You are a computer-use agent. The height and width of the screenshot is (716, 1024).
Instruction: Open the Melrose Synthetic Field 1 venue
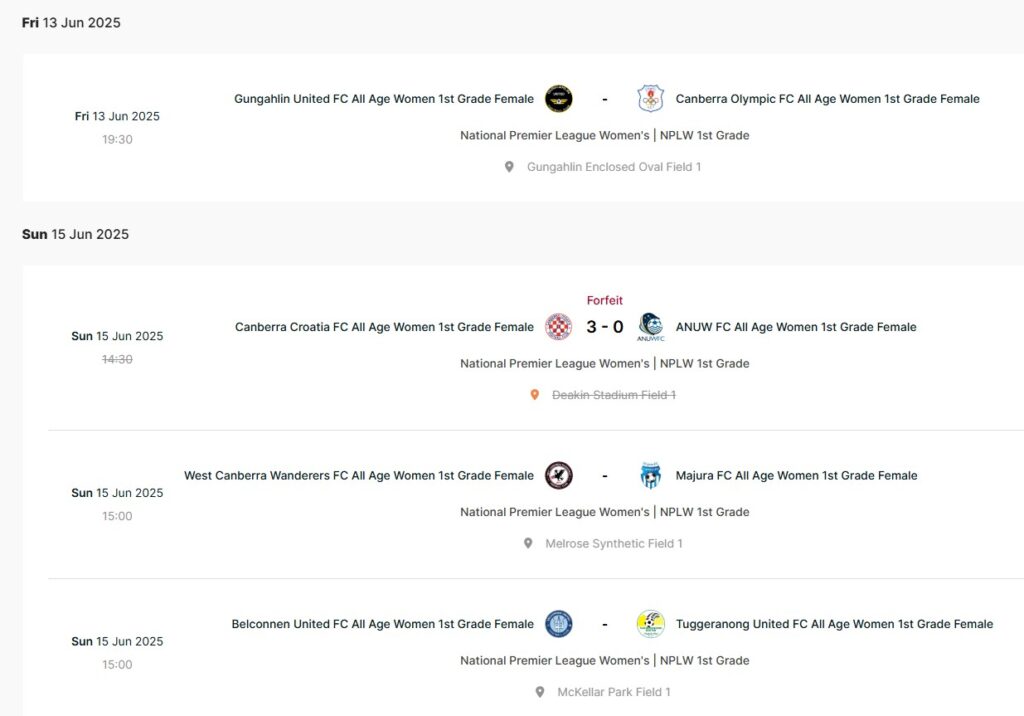[x=613, y=544]
